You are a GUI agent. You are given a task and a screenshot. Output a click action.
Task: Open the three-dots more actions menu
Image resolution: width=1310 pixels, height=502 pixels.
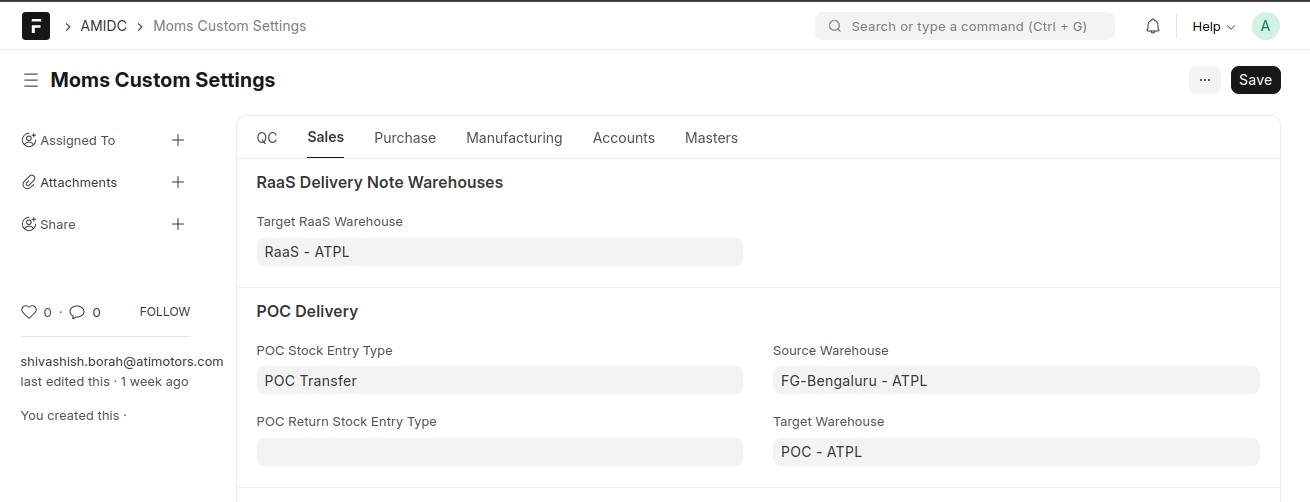click(1204, 80)
